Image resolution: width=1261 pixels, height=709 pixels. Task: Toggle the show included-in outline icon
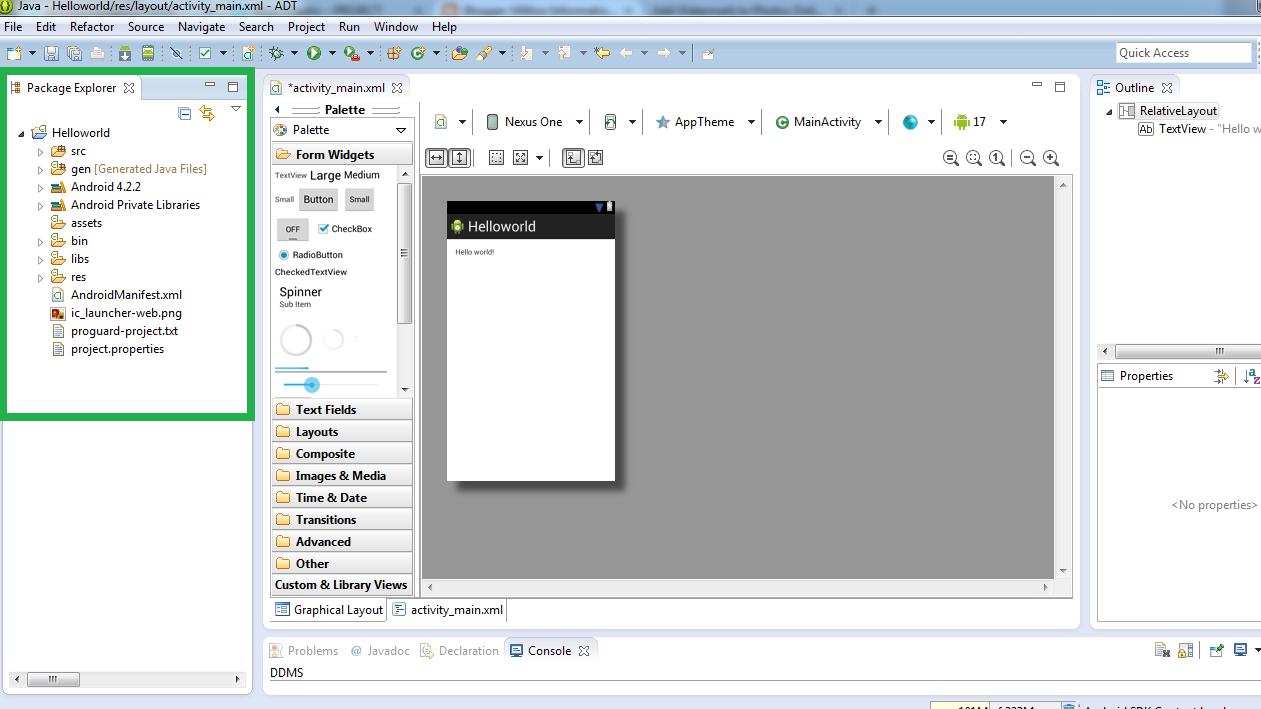(572, 158)
